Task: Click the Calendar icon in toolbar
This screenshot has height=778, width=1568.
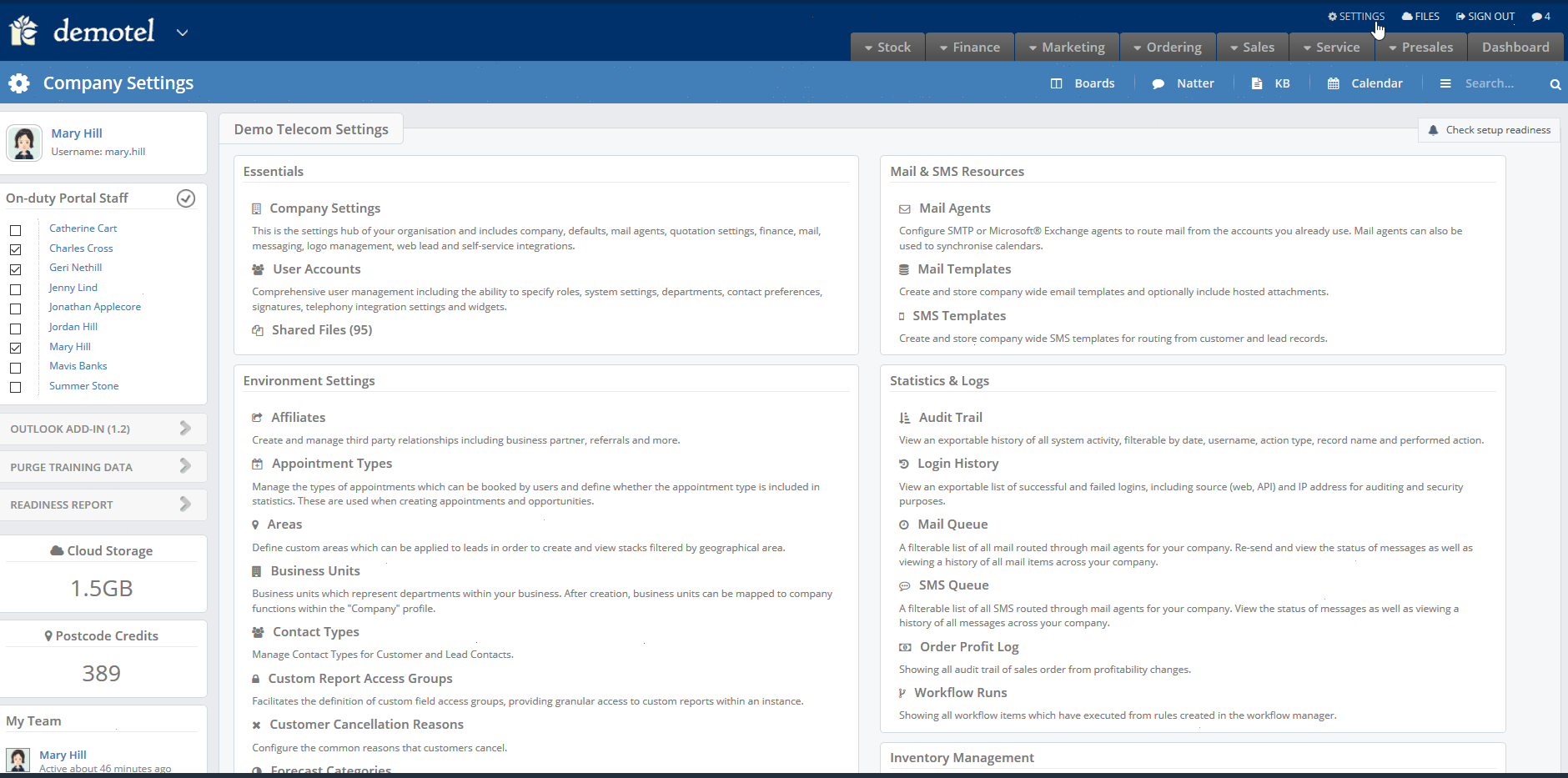Action: [x=1334, y=83]
